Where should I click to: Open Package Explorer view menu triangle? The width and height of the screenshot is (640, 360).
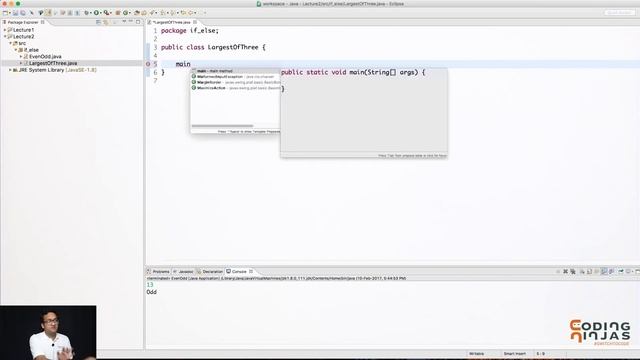[x=124, y=22]
